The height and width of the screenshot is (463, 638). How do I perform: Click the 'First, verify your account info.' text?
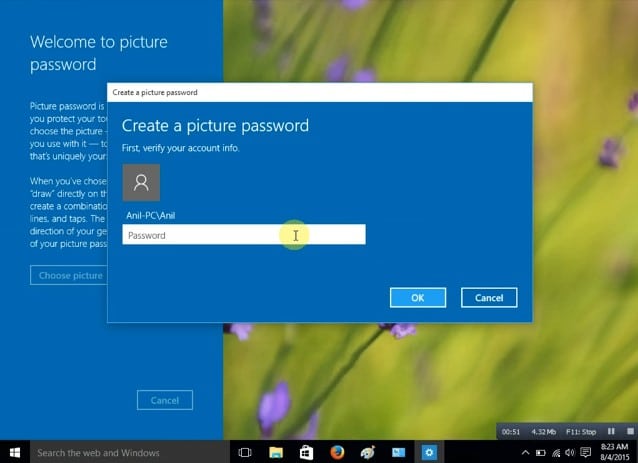tap(180, 148)
